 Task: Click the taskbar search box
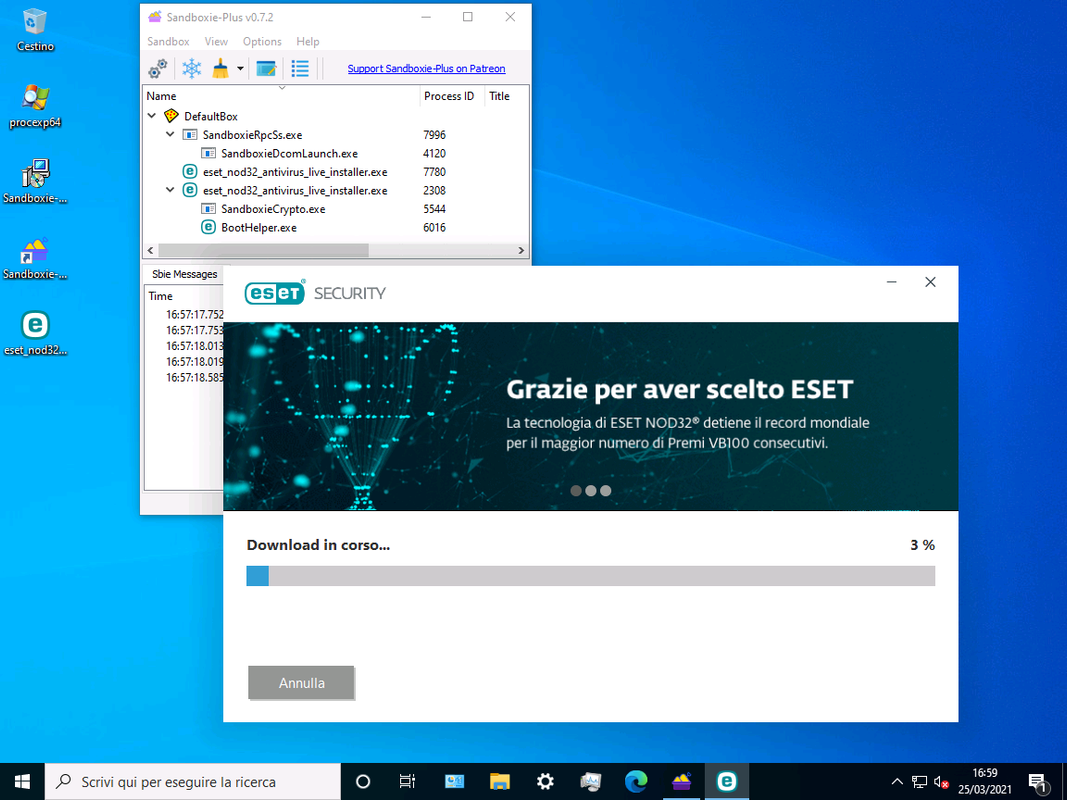coord(193,782)
